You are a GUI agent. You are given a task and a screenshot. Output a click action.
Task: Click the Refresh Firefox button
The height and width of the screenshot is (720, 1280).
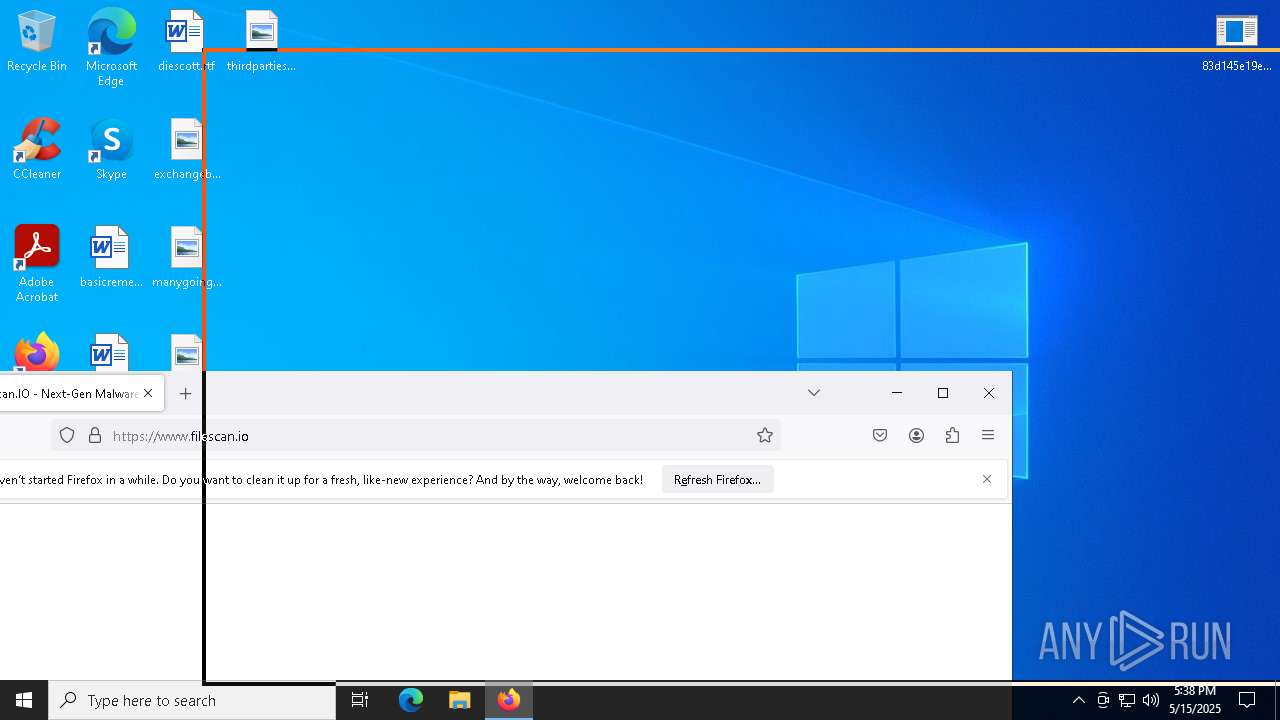[717, 480]
